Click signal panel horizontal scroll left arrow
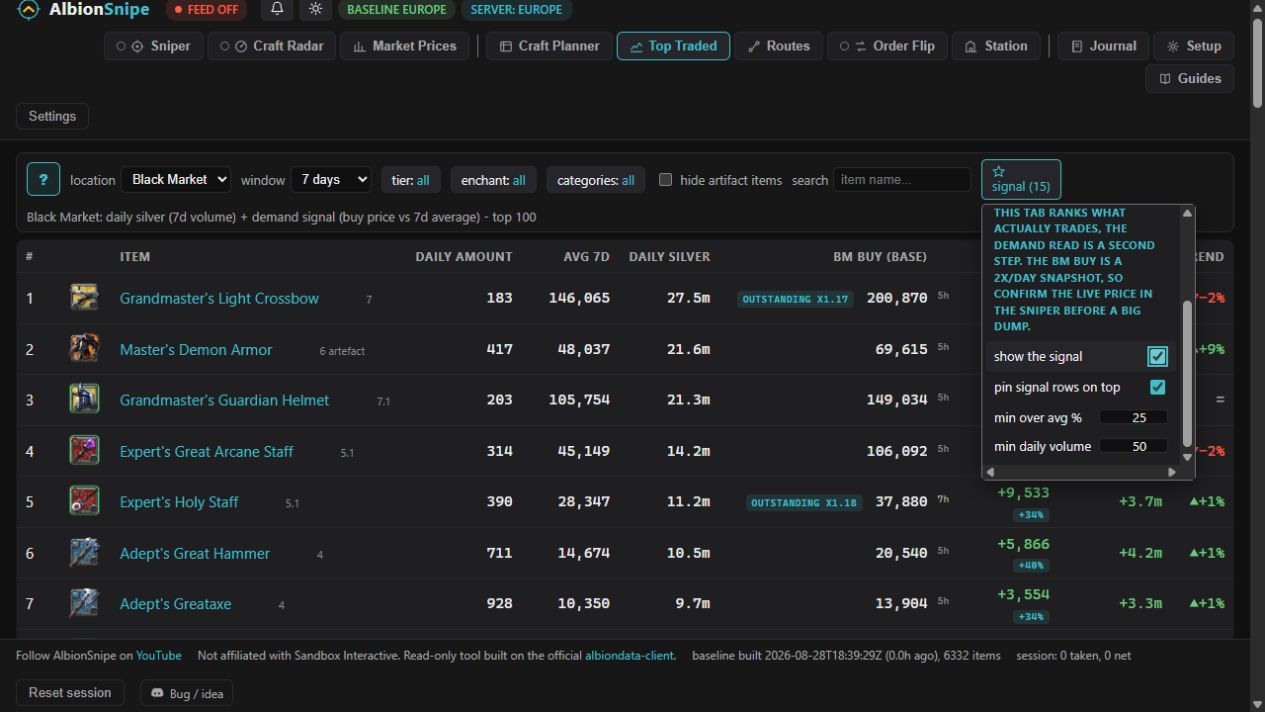 click(x=991, y=472)
